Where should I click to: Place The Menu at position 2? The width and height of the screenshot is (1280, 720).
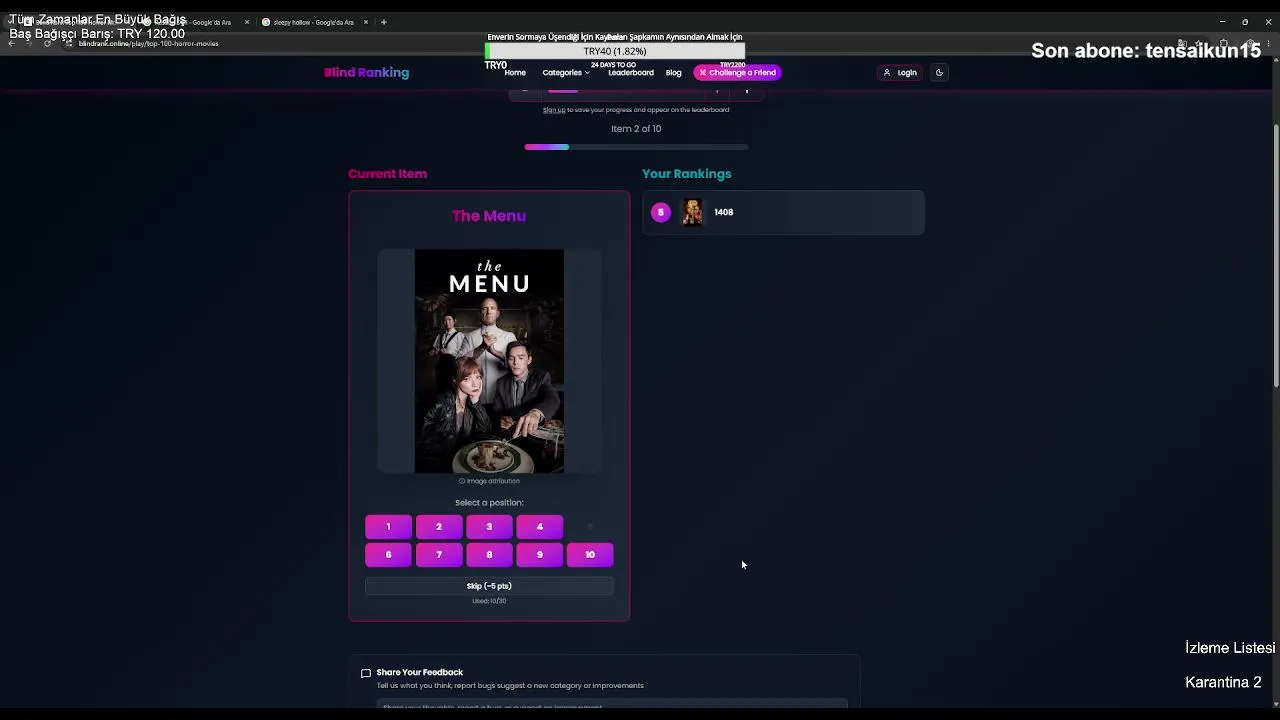click(438, 527)
